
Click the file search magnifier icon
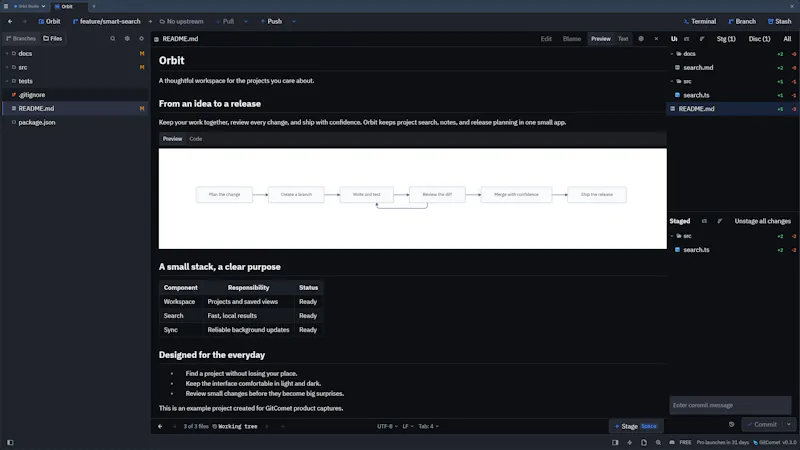click(x=113, y=38)
